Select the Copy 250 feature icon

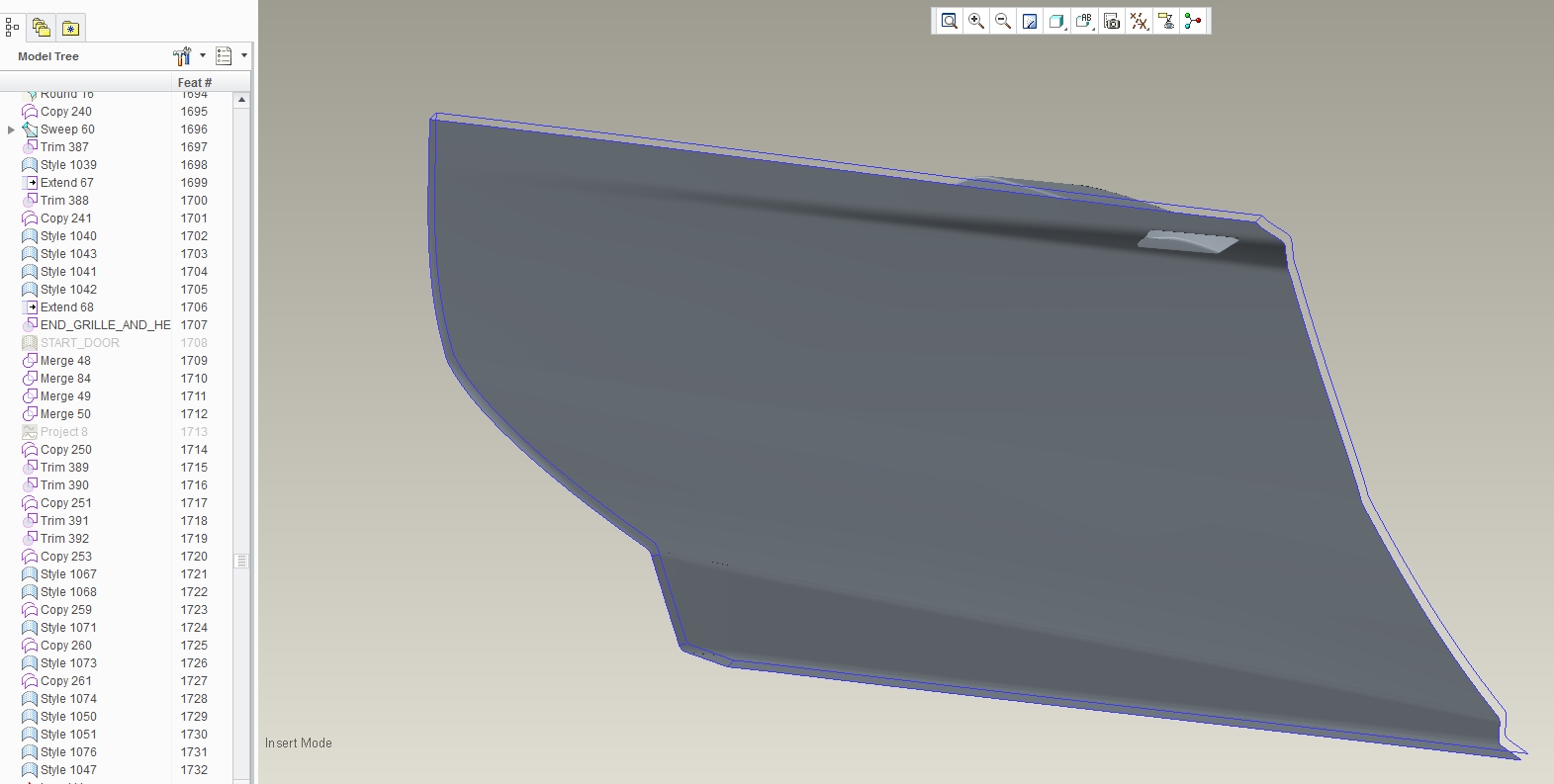pos(30,450)
